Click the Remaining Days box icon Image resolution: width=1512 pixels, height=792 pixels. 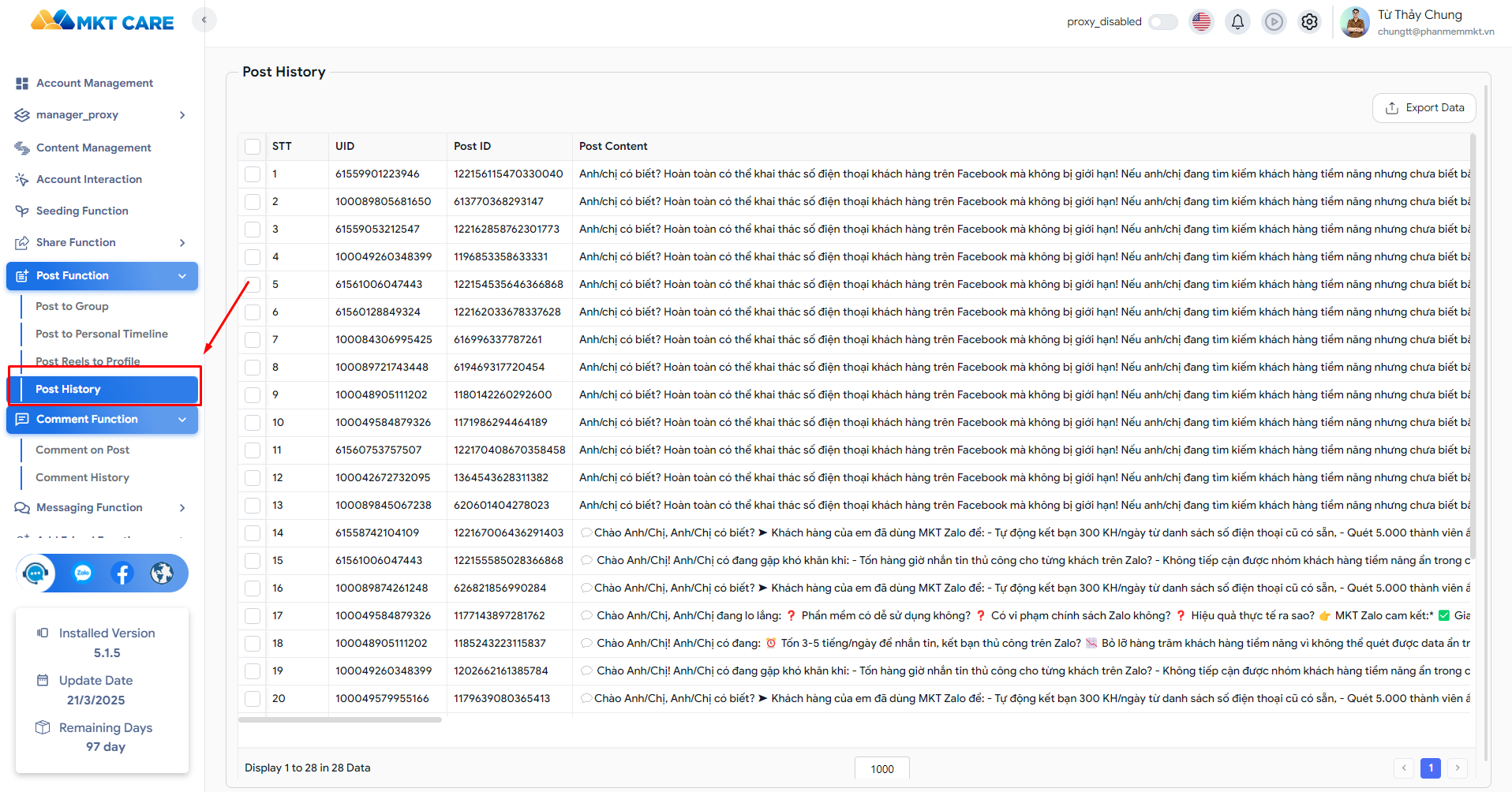[43, 727]
